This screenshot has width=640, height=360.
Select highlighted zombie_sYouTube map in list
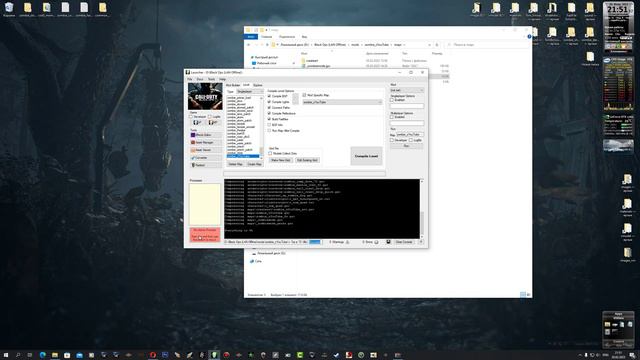pyautogui.click(x=243, y=156)
